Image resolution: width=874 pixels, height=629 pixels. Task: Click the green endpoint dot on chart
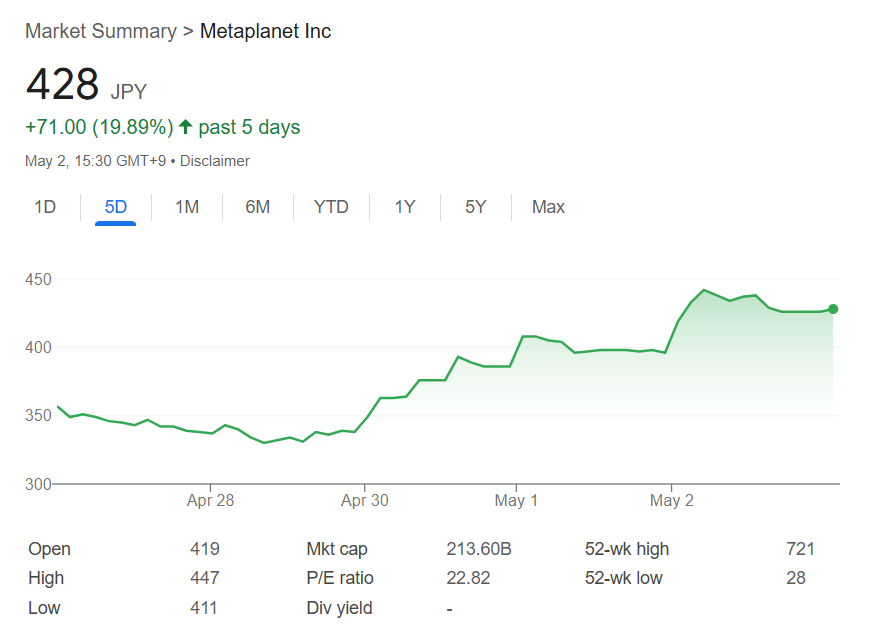(x=833, y=309)
